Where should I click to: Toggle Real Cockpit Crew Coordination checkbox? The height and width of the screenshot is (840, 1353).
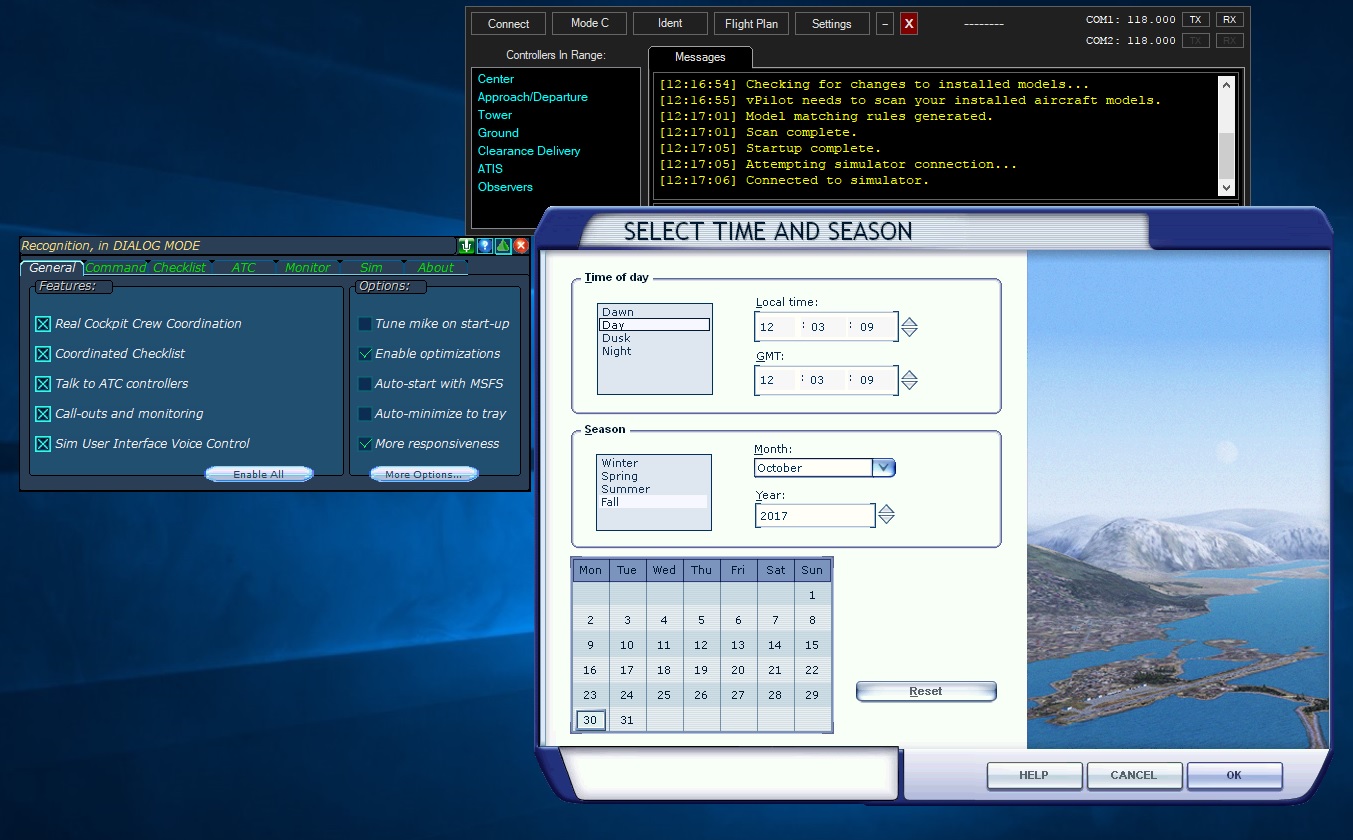pyautogui.click(x=43, y=324)
